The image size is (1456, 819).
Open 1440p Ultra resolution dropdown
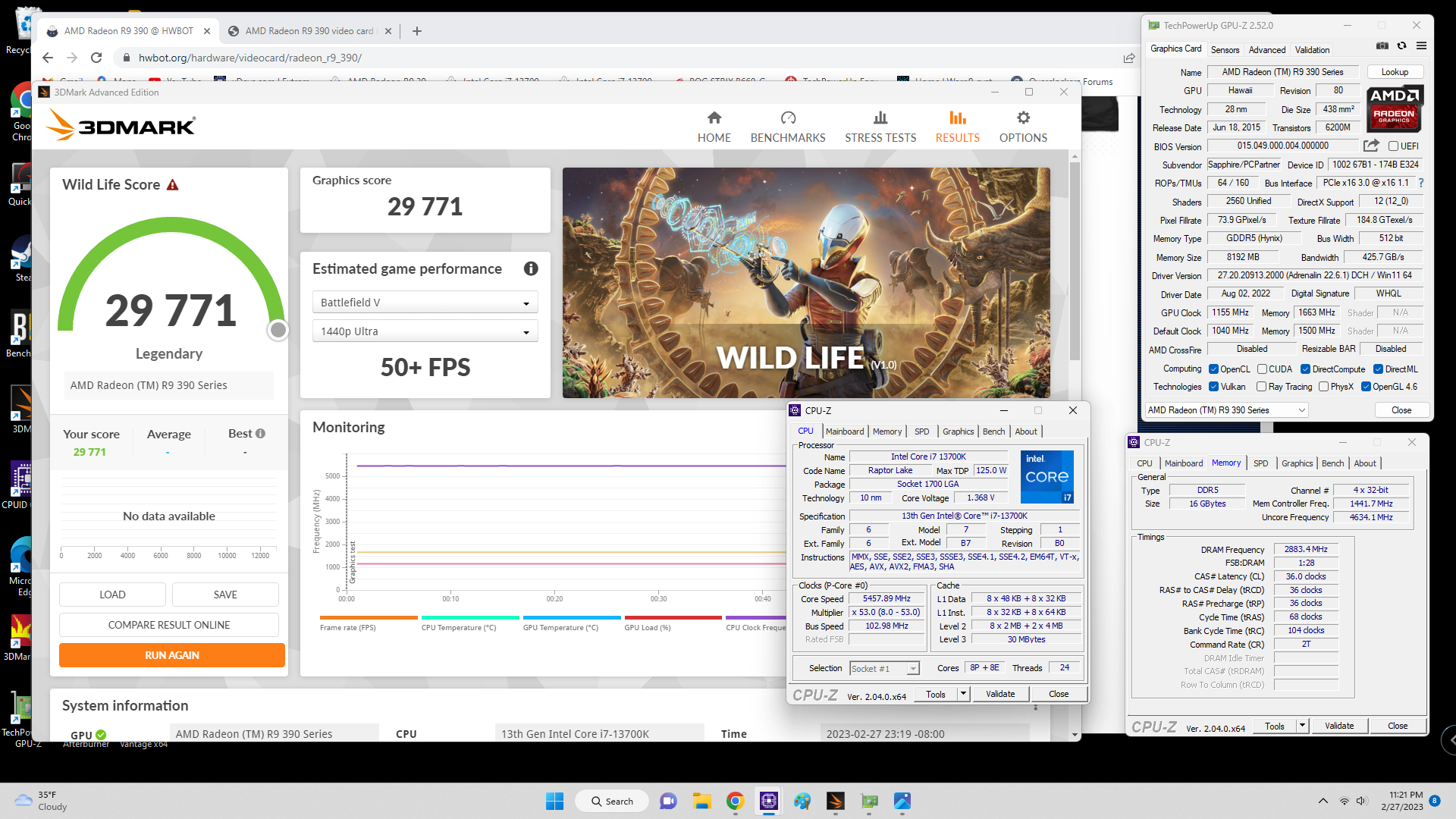point(425,331)
